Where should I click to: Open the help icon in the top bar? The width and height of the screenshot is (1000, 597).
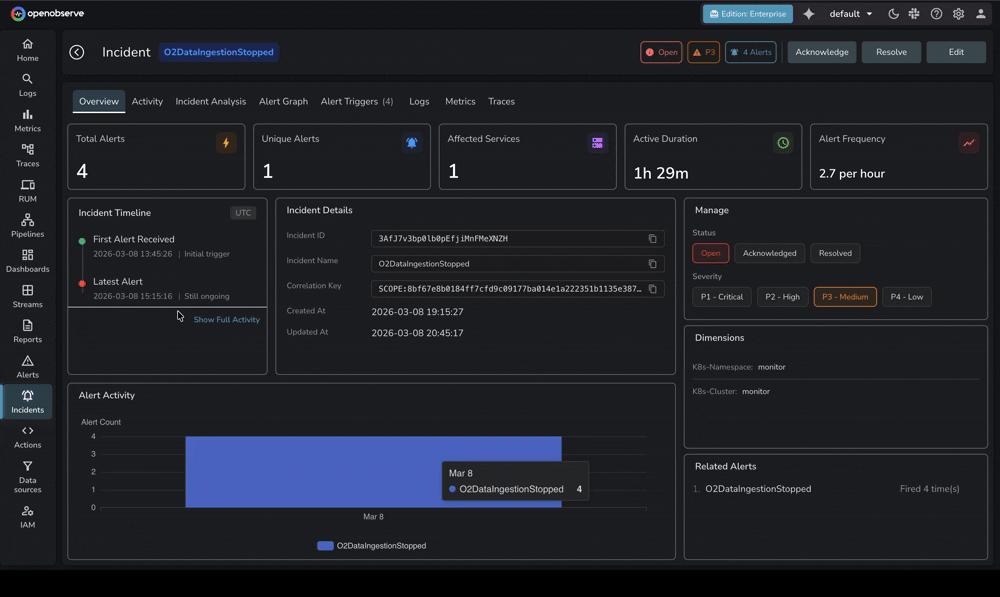(936, 13)
